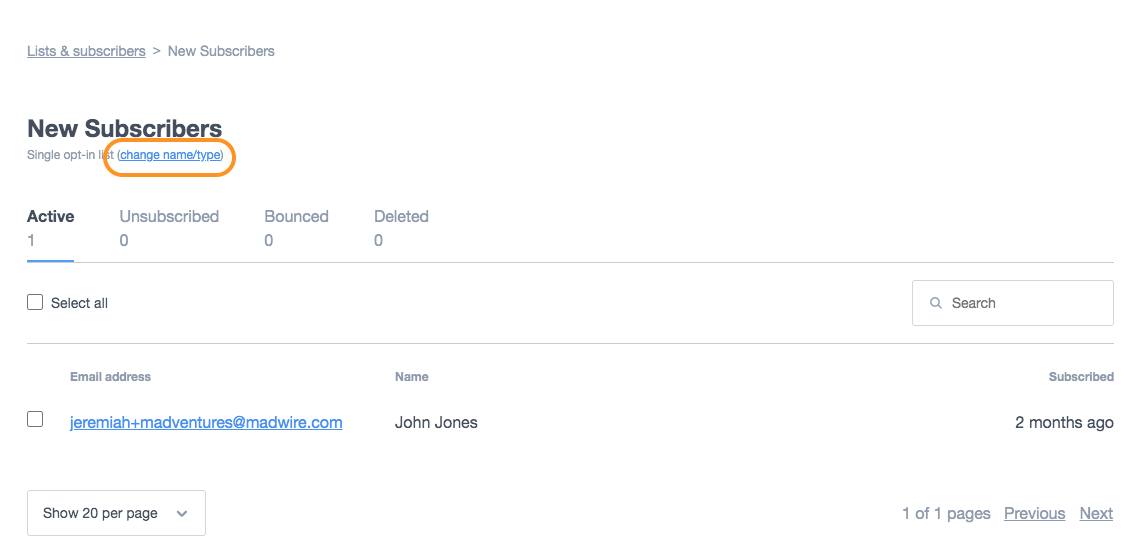
Task: Sort by the Name column header
Action: coord(412,376)
